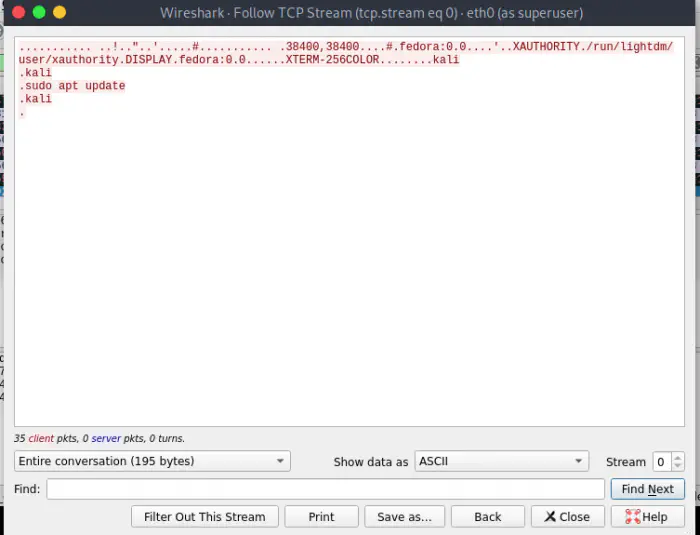
Task: Print the TCP stream contents
Action: tap(321, 517)
